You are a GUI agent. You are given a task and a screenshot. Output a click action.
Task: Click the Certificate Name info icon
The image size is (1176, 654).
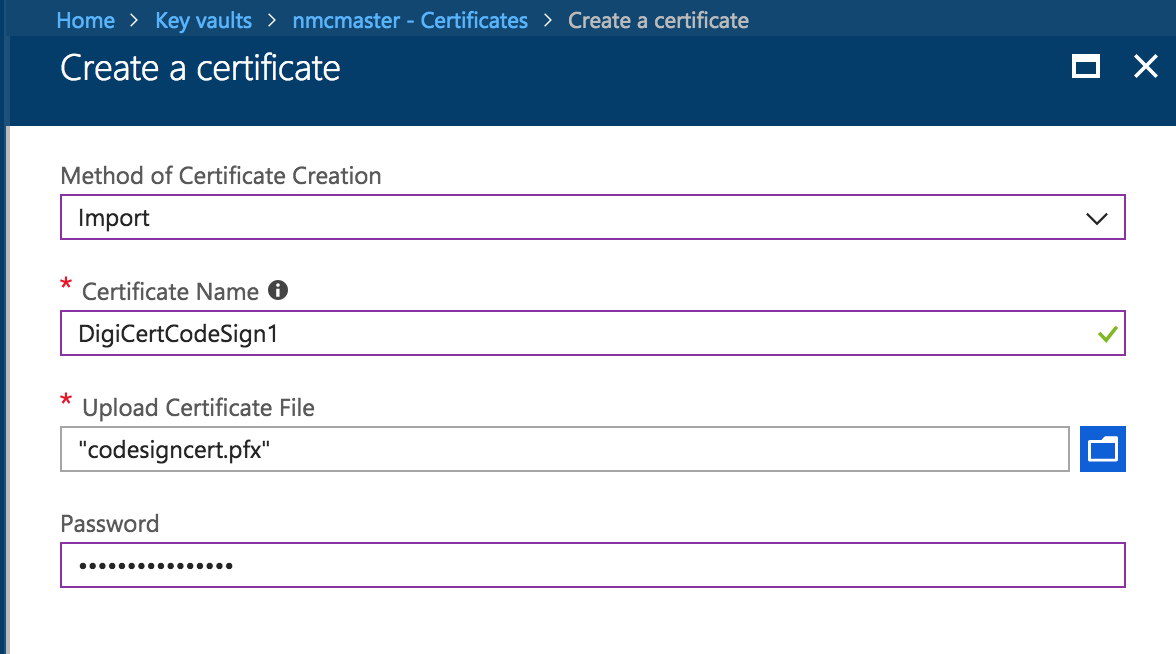coord(278,290)
